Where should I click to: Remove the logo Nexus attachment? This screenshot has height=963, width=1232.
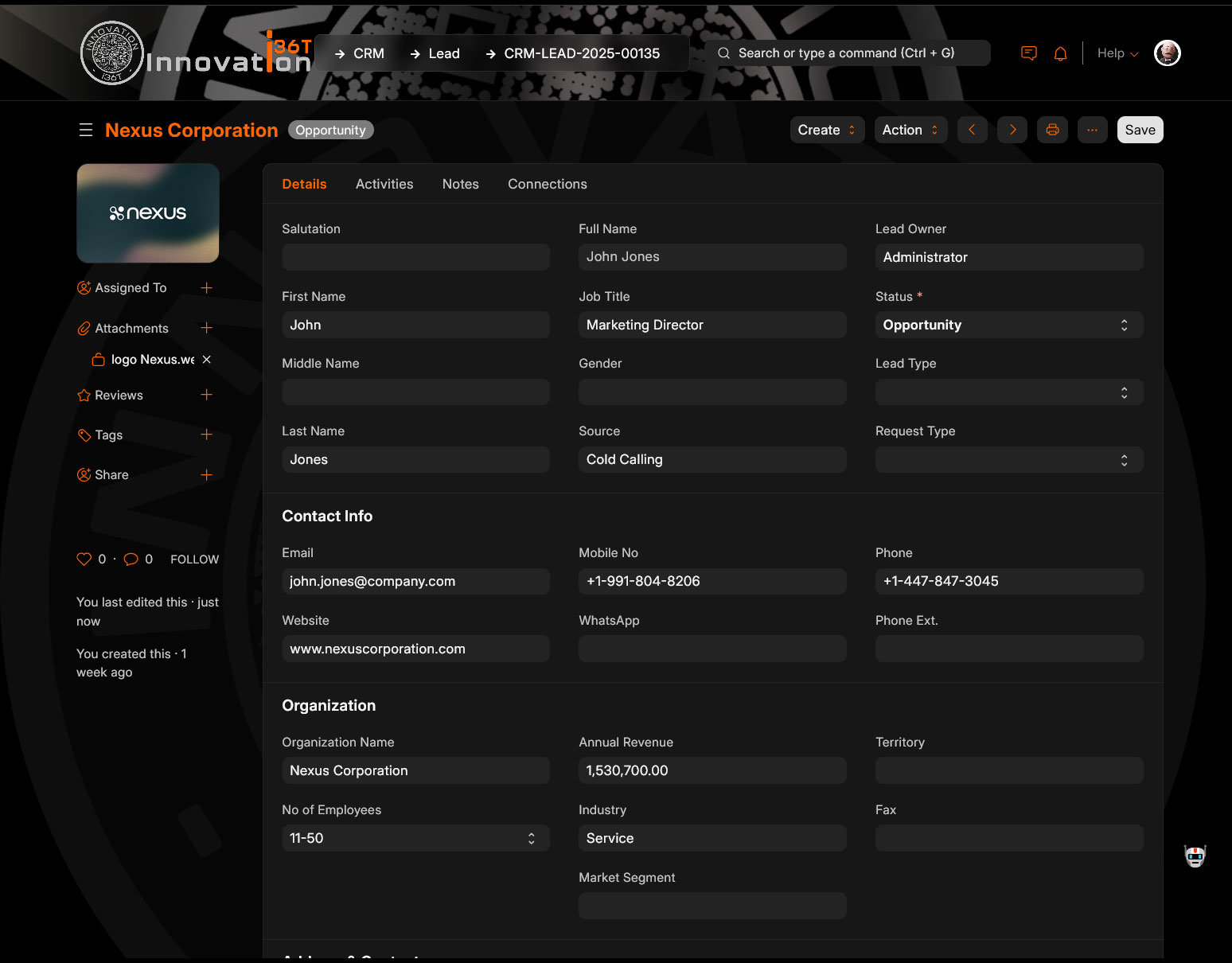[x=207, y=360]
